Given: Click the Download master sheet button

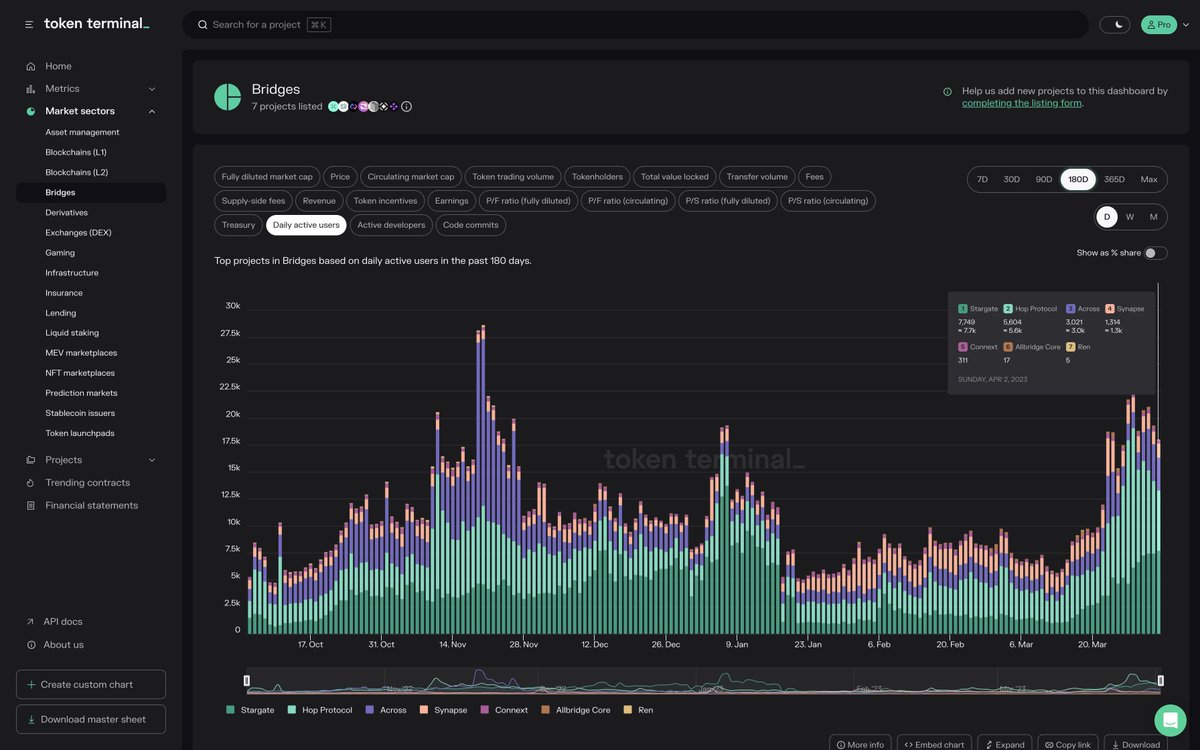Looking at the screenshot, I should [90, 718].
